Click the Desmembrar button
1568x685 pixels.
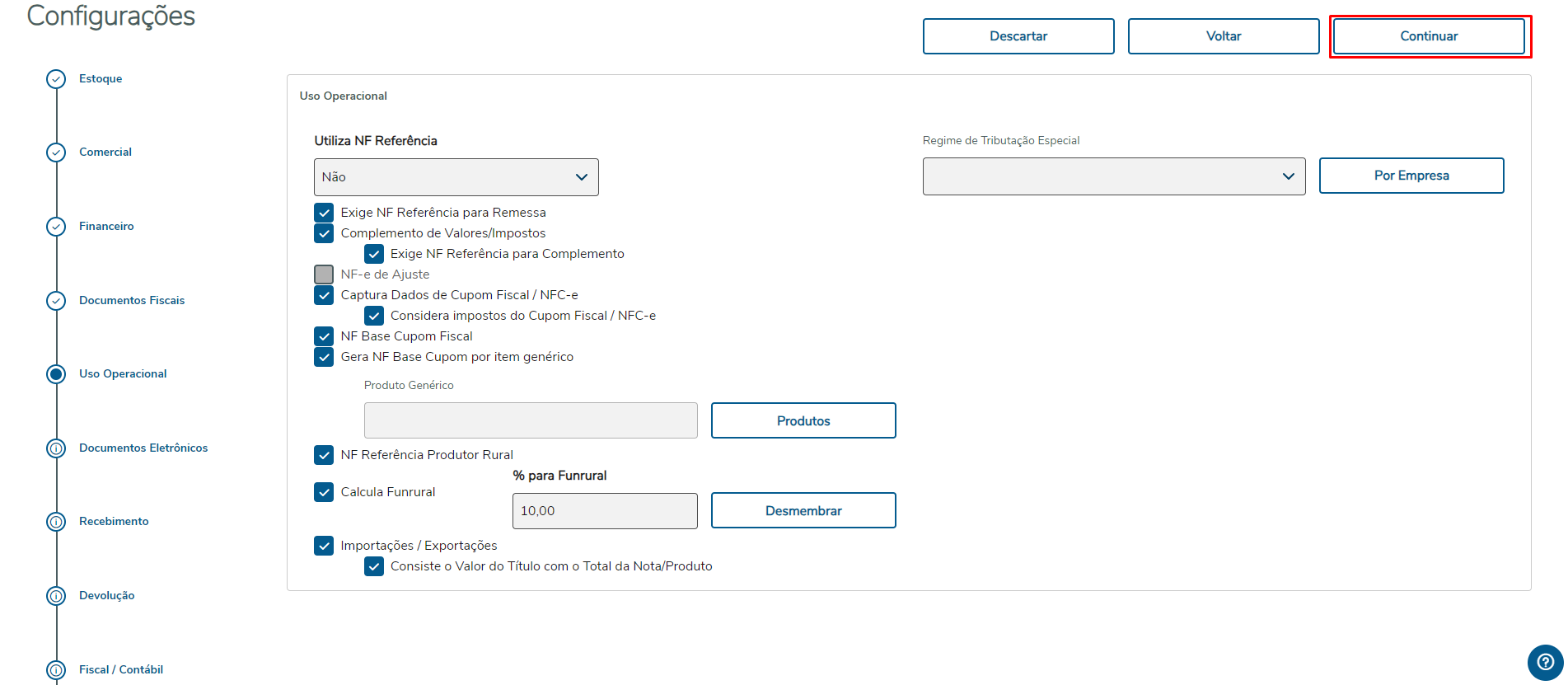pos(803,511)
